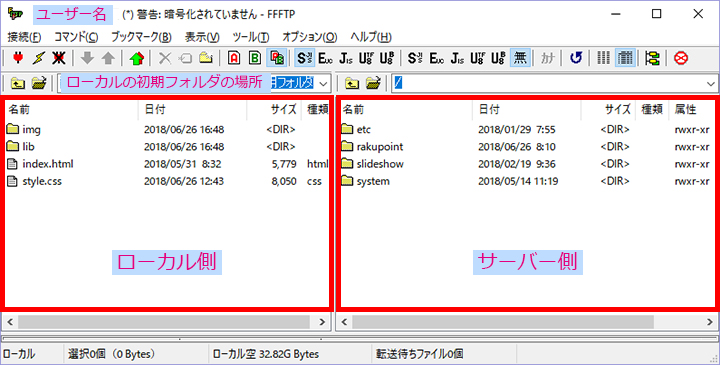Click the Refresh circular-arrow icon
The width and height of the screenshot is (720, 365).
coord(575,58)
